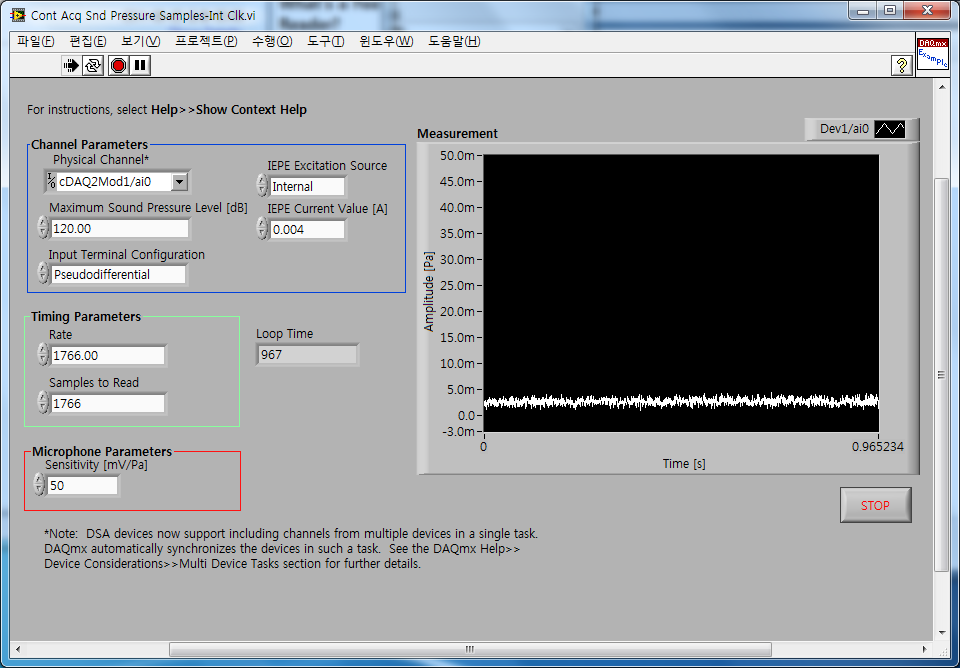This screenshot has width=960, height=668.
Task: Click the Input Terminal Configuration ring stepper
Action: click(x=43, y=273)
